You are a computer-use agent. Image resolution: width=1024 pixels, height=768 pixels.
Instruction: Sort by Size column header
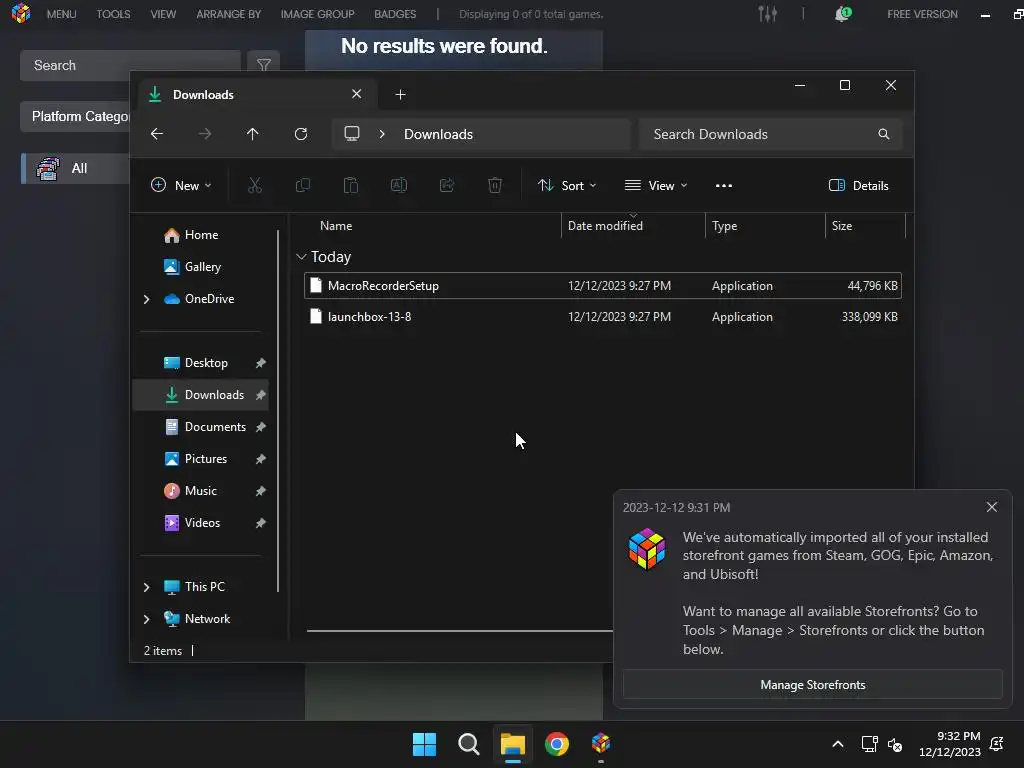842,226
